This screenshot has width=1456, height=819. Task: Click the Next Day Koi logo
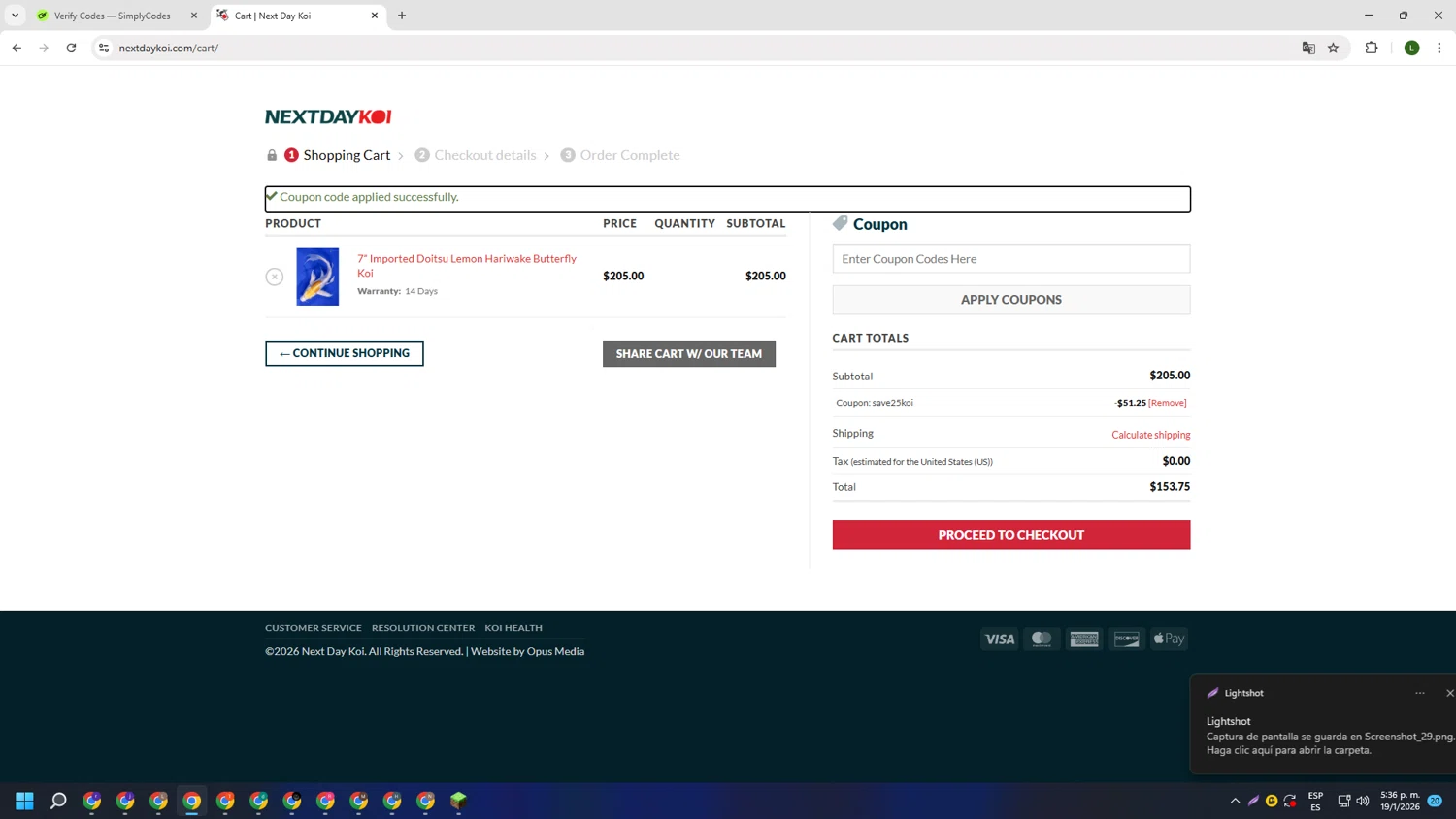point(328,116)
